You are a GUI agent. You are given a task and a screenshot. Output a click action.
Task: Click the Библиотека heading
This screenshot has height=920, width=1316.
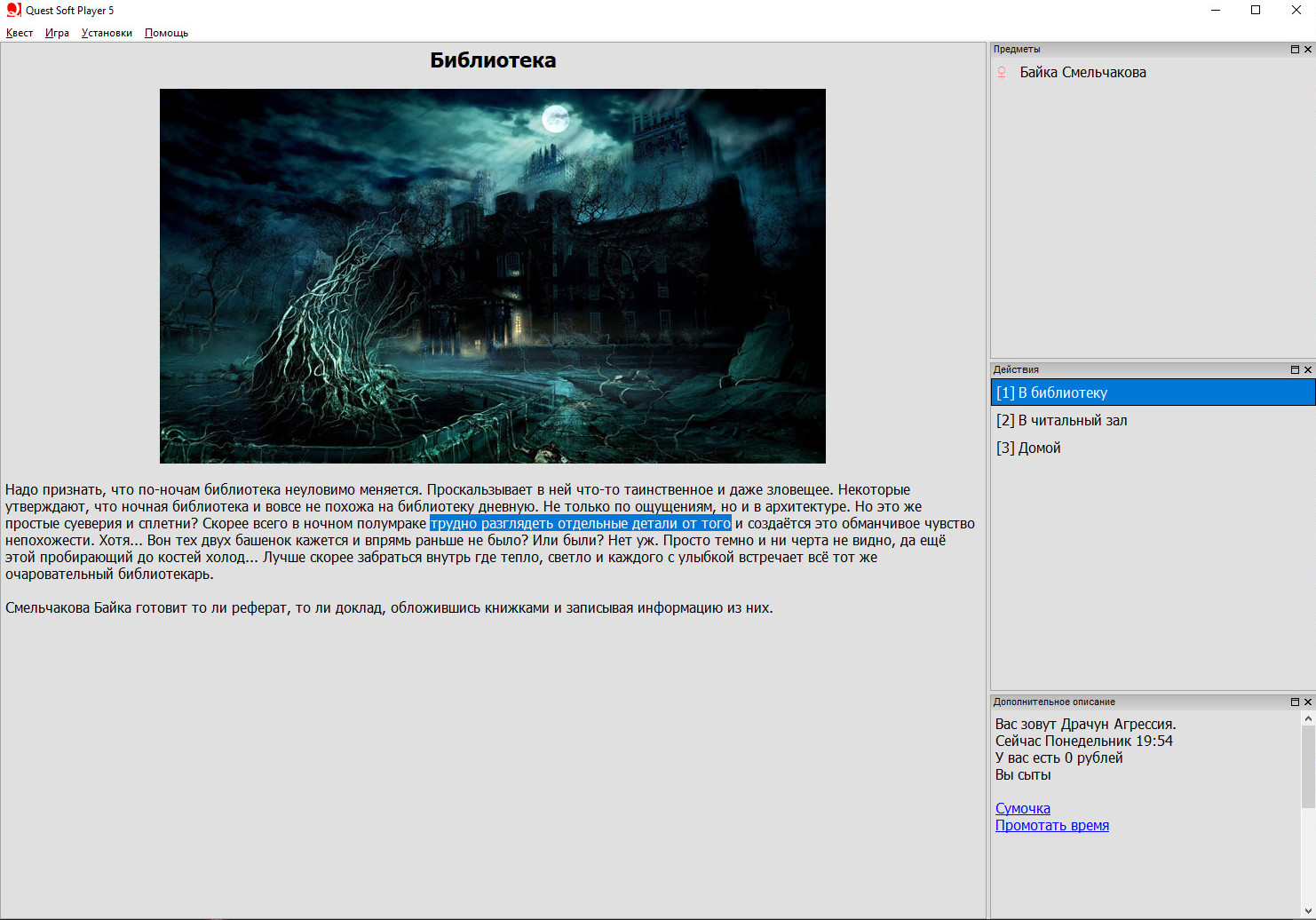[493, 60]
